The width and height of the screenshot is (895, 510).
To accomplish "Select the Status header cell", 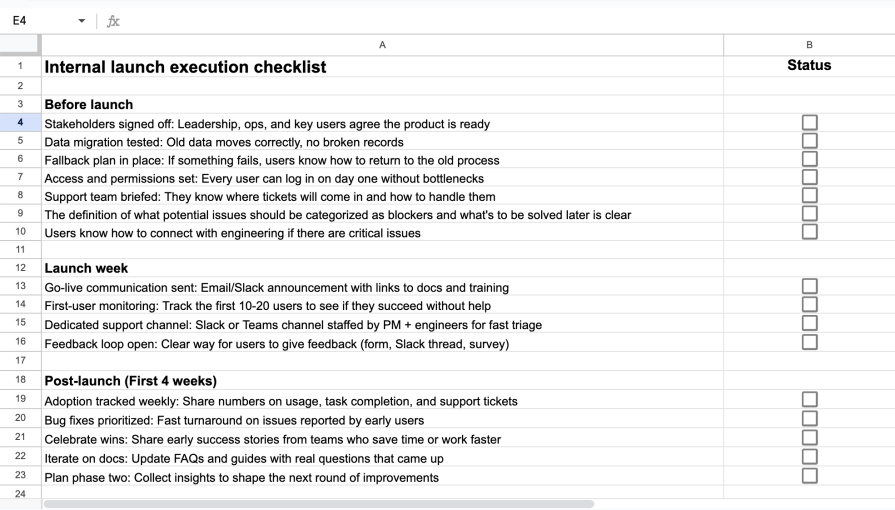I will 809,66.
